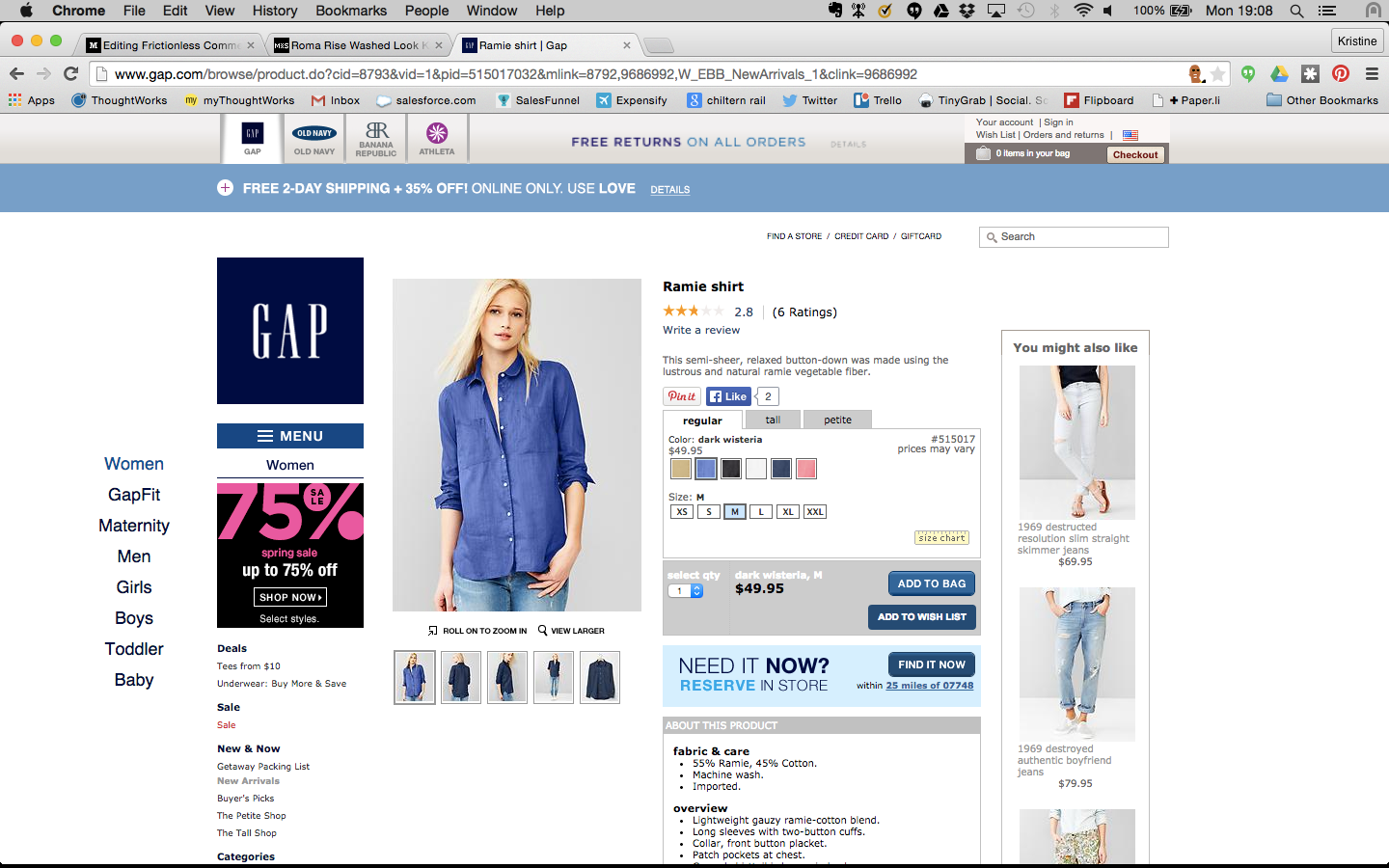Image resolution: width=1389 pixels, height=868 pixels.
Task: Switch to the Athleta store
Action: pos(437,138)
